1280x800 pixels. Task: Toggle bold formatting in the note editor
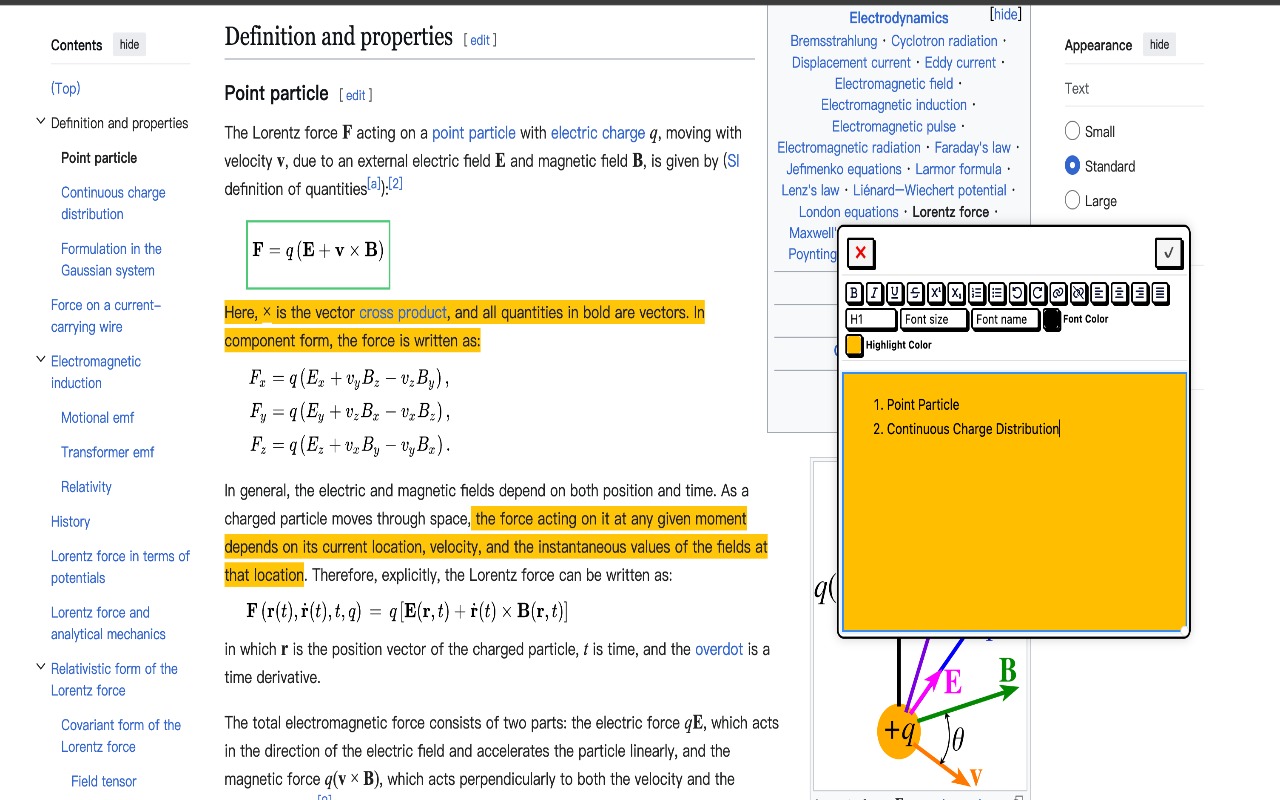854,293
